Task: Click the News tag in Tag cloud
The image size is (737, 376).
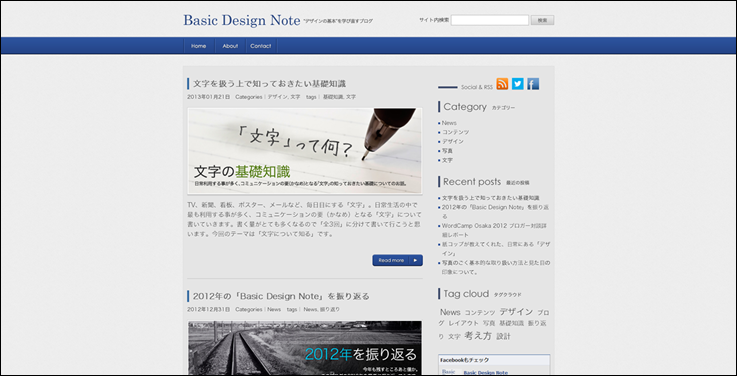Action: pos(450,312)
